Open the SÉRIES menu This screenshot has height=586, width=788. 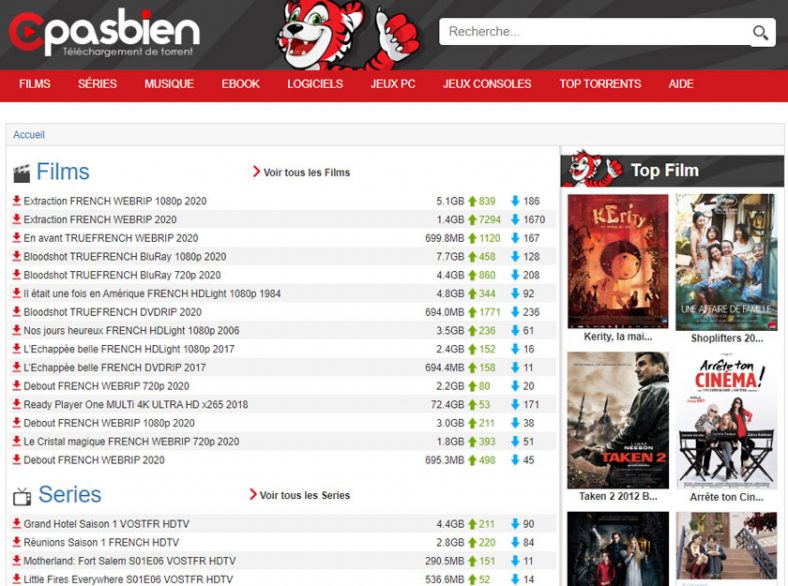pos(97,84)
